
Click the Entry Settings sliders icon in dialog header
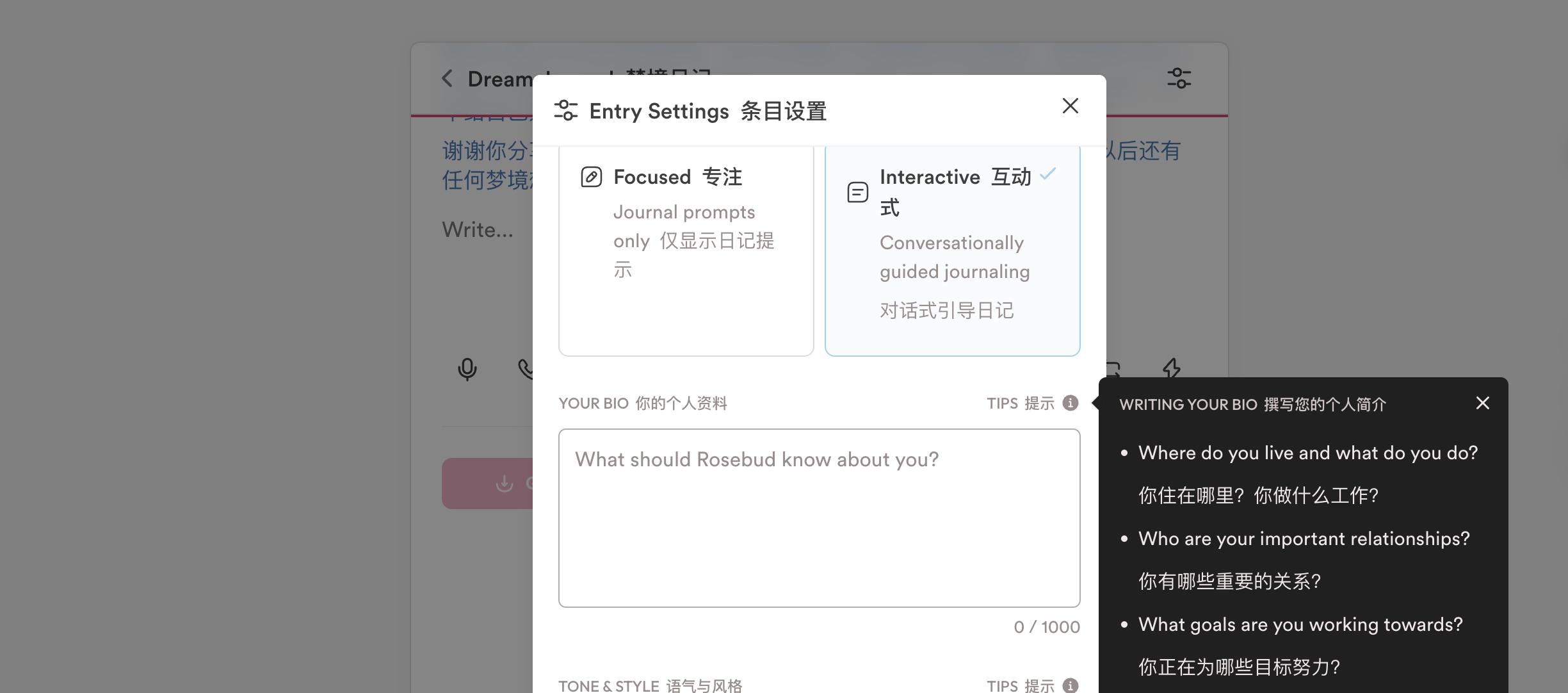click(565, 110)
